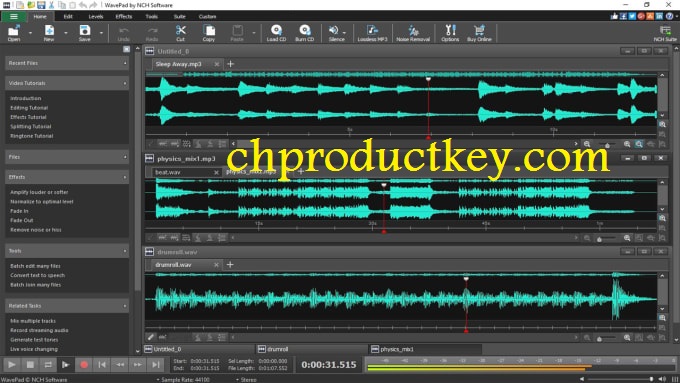Click the Editing Tutorial link
This screenshot has width=680, height=383.
29,108
